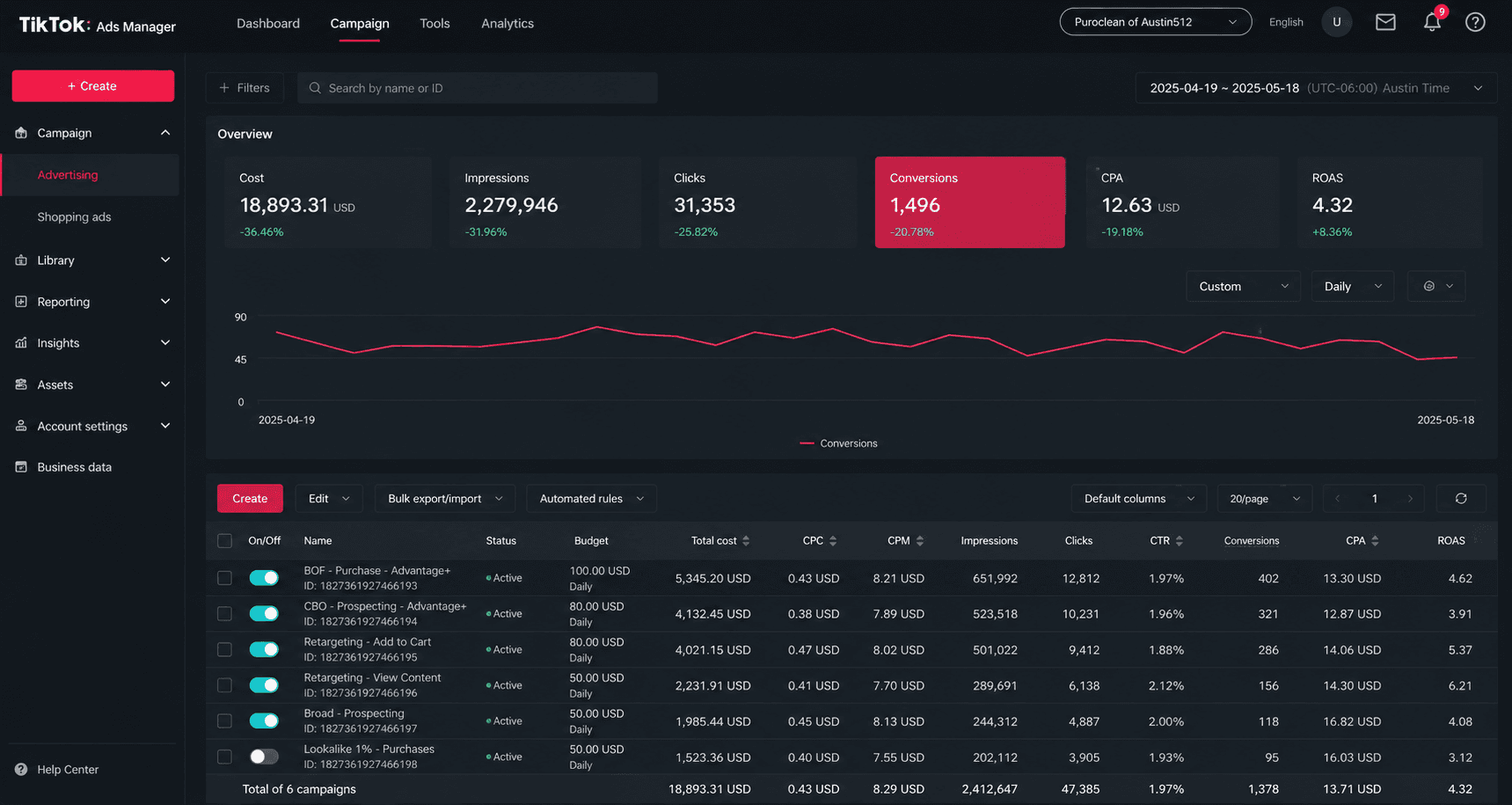1512x805 pixels.
Task: Toggle off BOF - Purchase - Advantage+ campaign
Action: point(264,578)
